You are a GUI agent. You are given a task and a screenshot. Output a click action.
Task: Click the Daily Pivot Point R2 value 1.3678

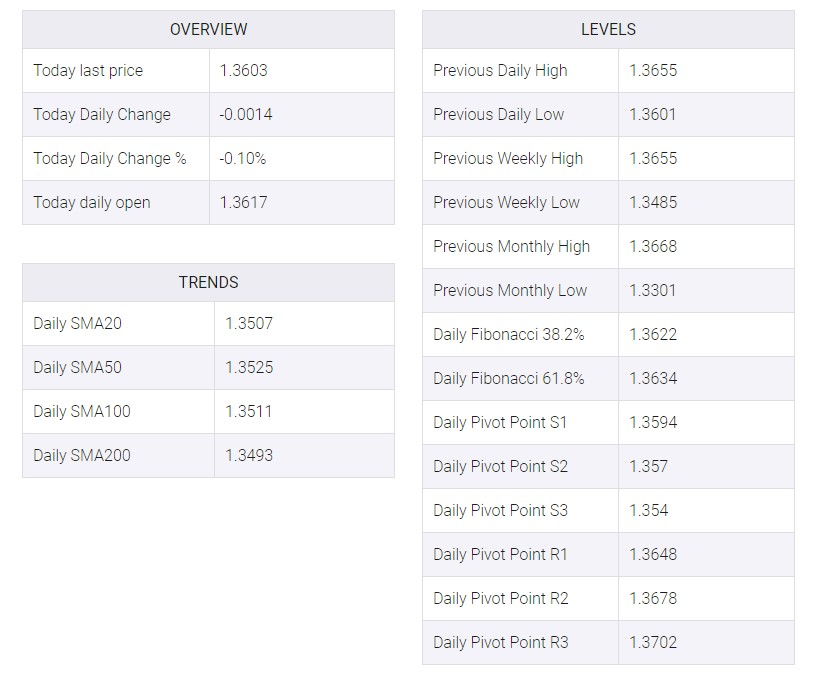653,598
